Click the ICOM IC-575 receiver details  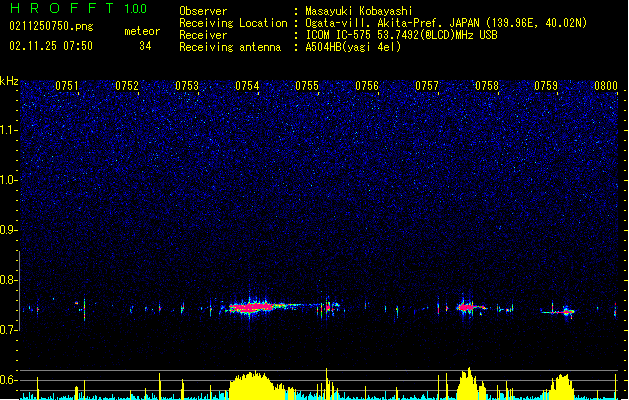tap(401, 35)
